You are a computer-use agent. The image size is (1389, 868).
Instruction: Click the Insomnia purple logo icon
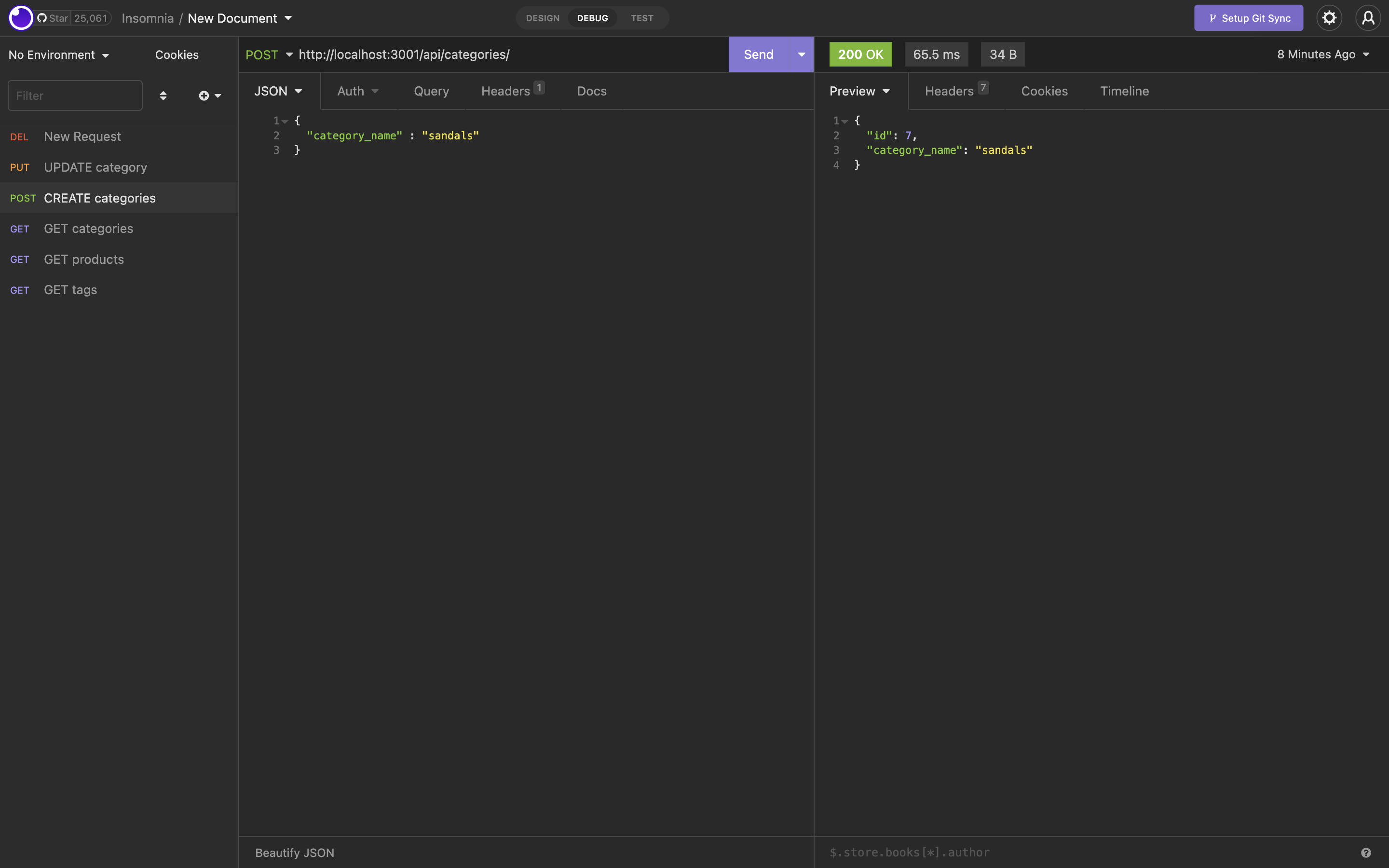click(21, 18)
